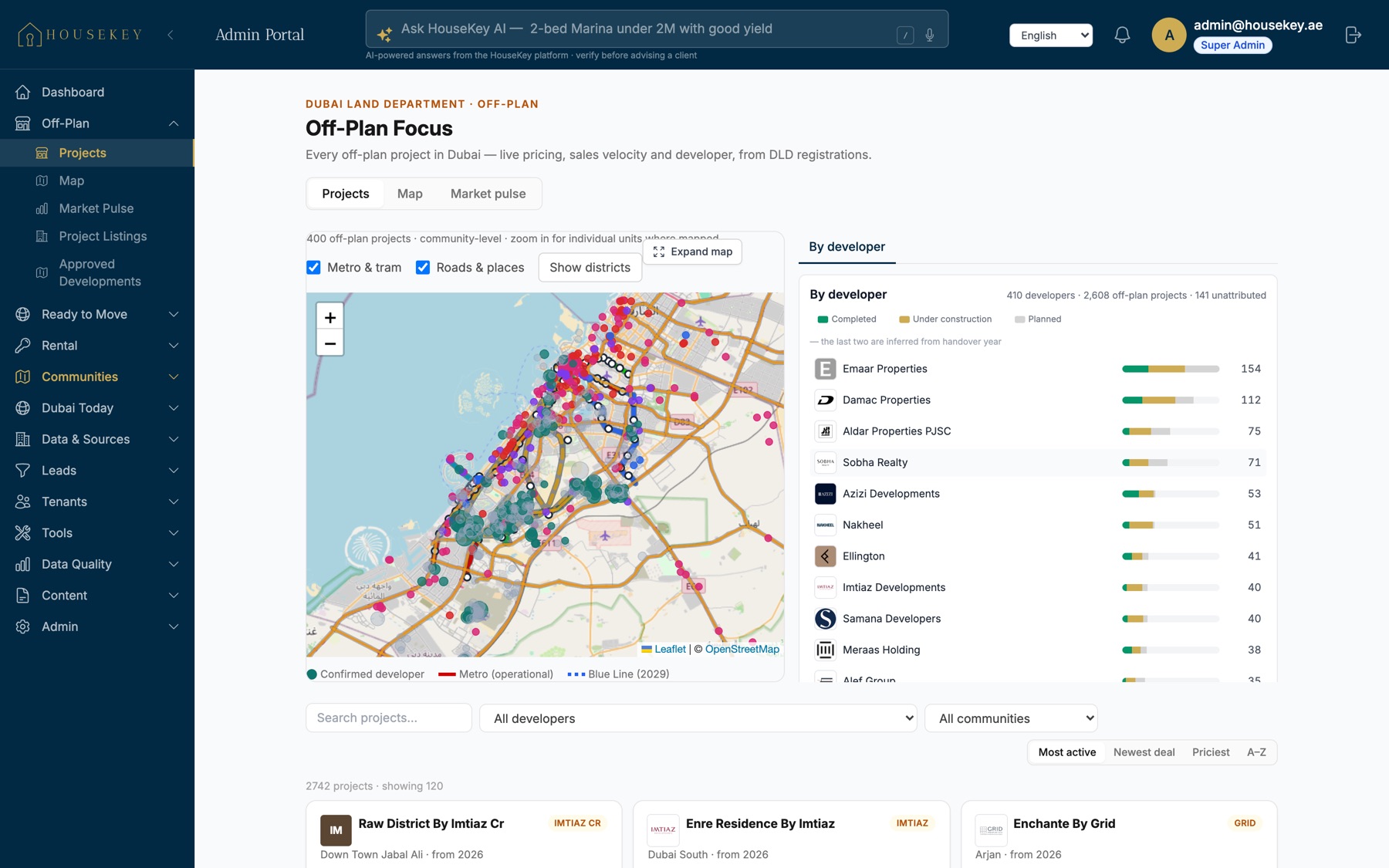Click the slash shortcut icon in search bar
Image resolution: width=1389 pixels, height=868 pixels.
click(905, 35)
